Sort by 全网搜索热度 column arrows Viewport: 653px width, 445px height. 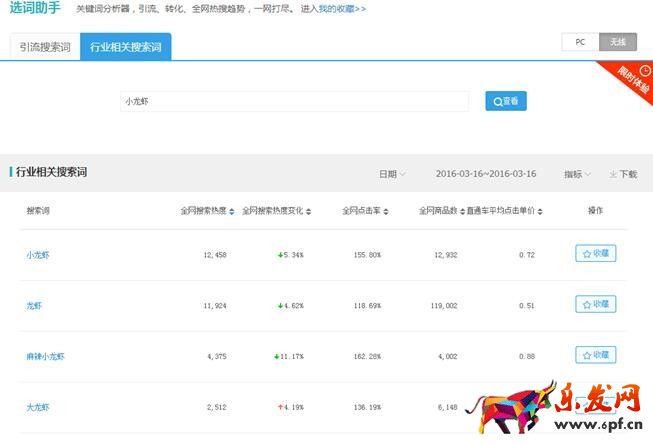click(232, 211)
